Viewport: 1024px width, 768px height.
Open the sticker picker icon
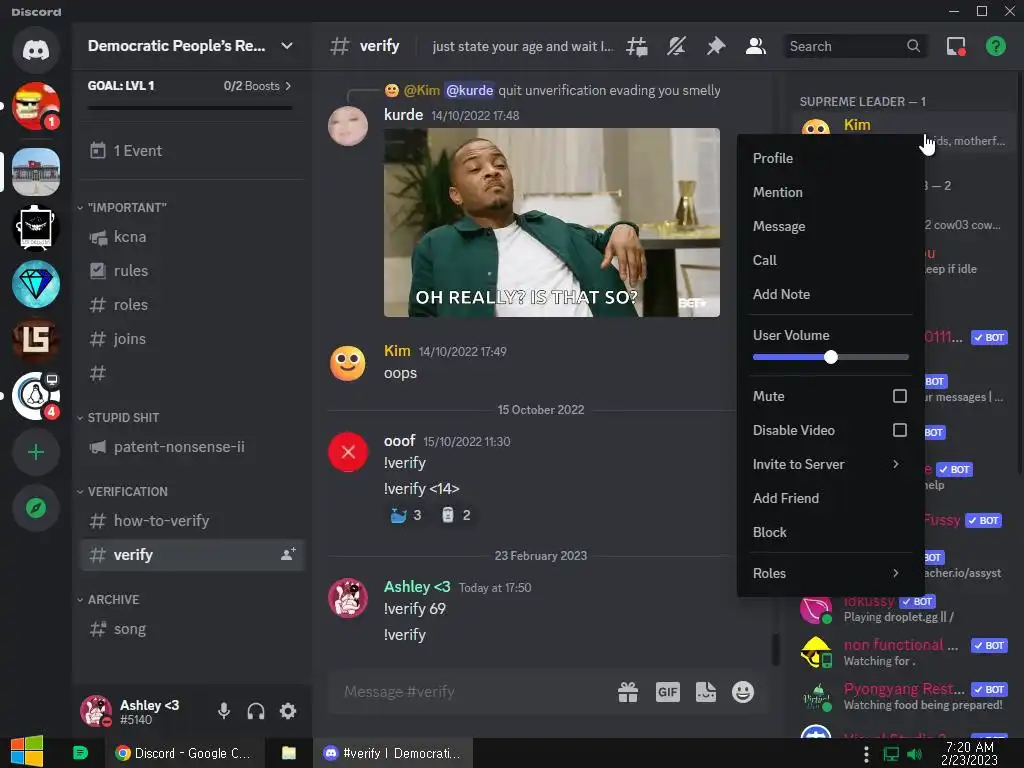(705, 692)
